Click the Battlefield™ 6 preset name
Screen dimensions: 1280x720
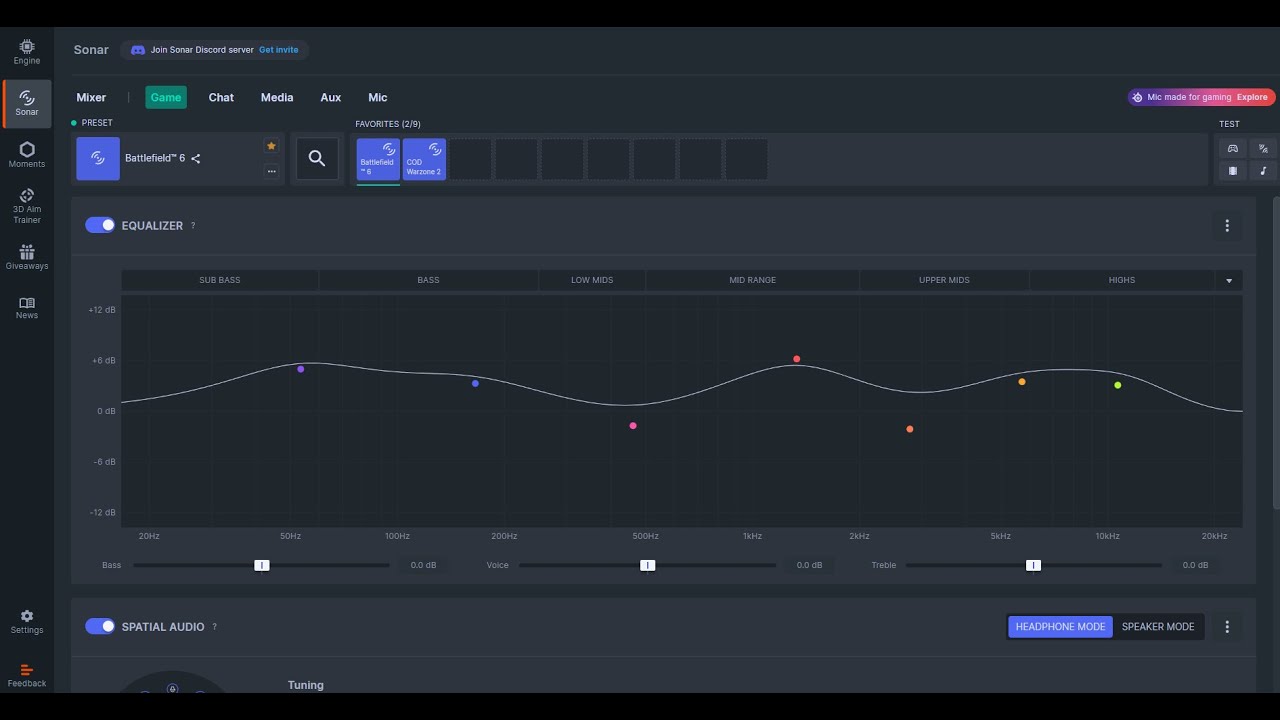[x=155, y=158]
